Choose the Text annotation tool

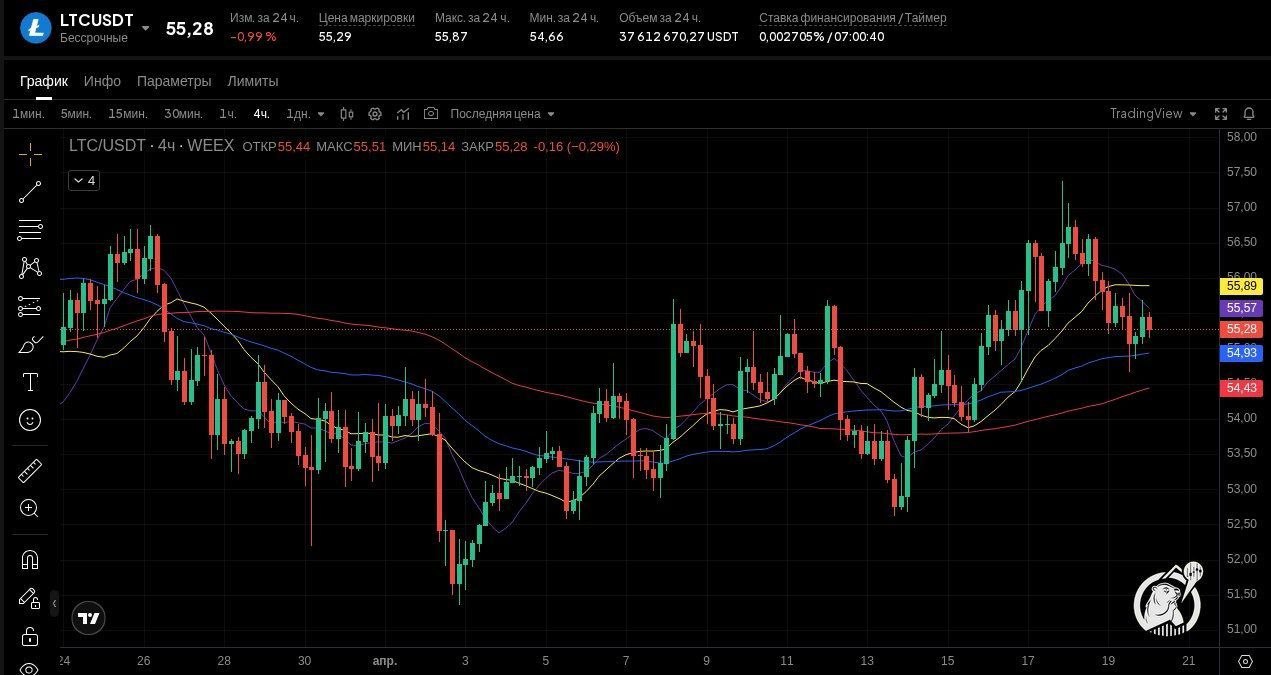[x=30, y=382]
